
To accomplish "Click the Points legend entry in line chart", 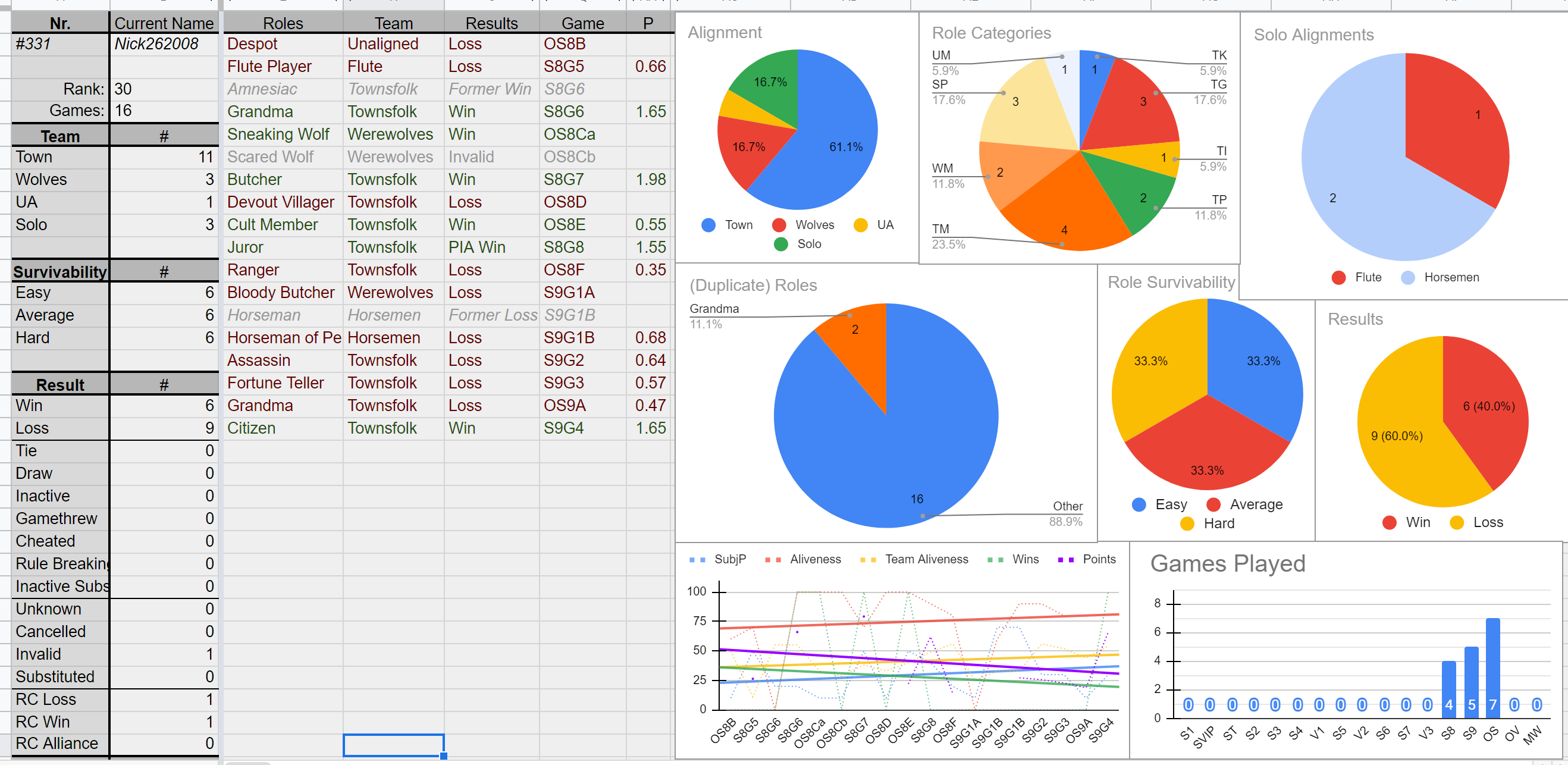I will (x=1087, y=559).
